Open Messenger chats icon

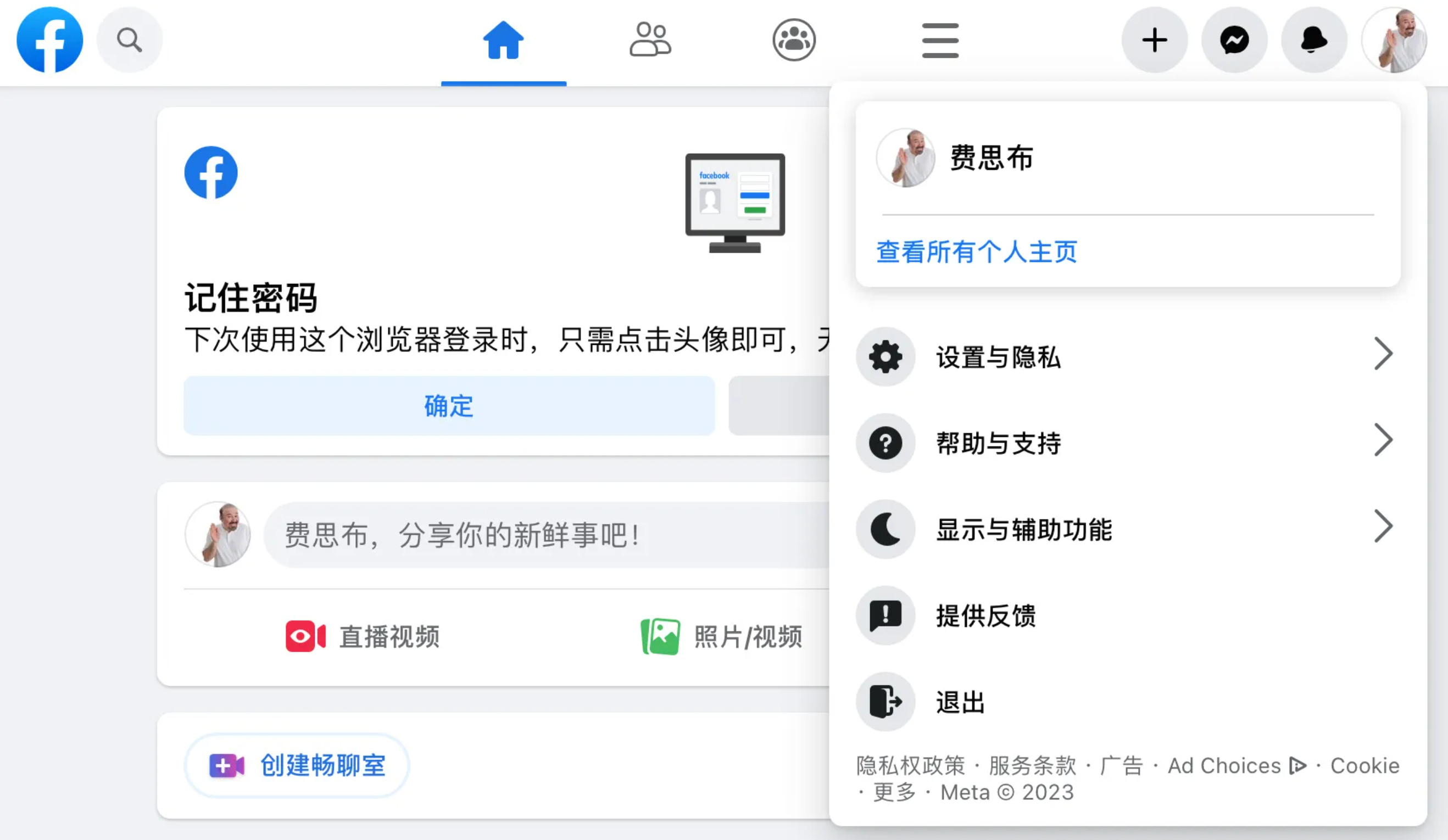[x=1234, y=40]
